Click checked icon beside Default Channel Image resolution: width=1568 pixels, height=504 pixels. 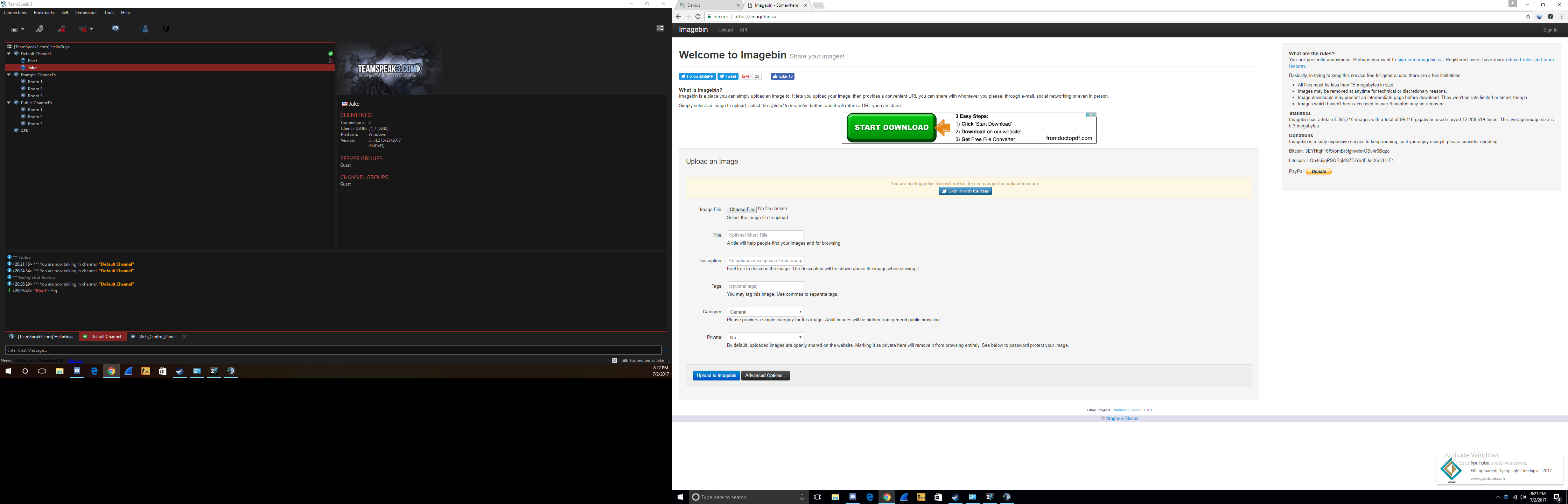tap(16, 54)
